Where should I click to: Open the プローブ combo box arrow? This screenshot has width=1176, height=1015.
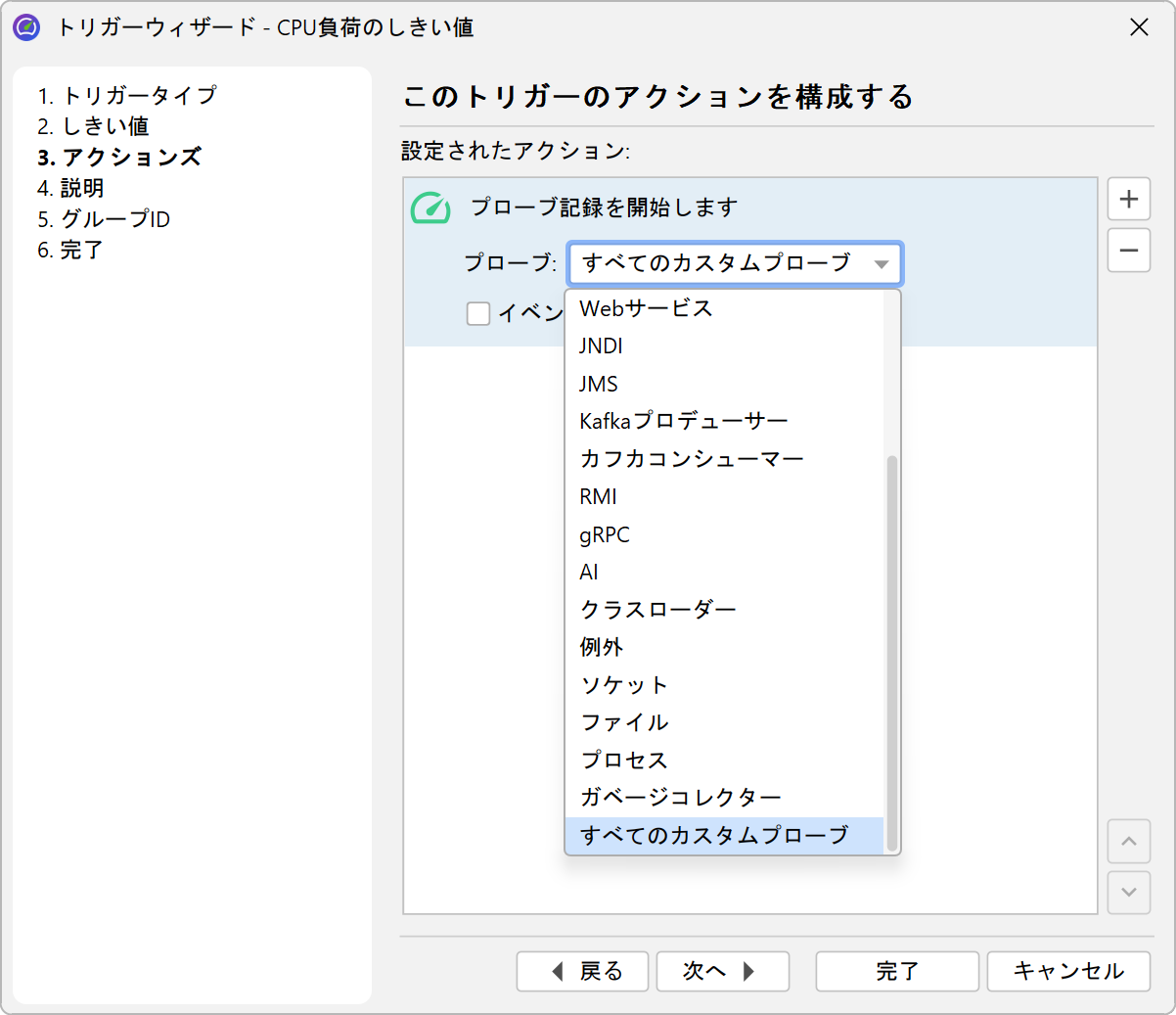(881, 264)
